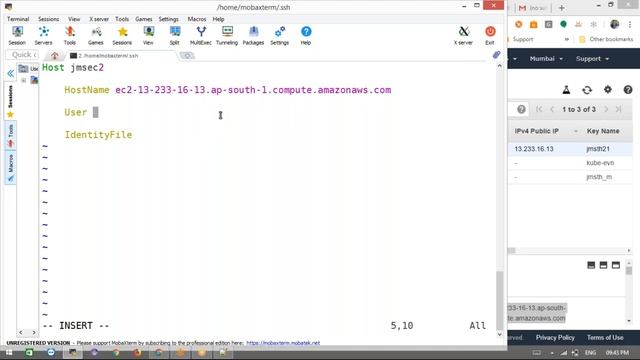This screenshot has height=360, width=640.
Task: Sort by IPv4 Public IP column arrow
Action: (576, 131)
